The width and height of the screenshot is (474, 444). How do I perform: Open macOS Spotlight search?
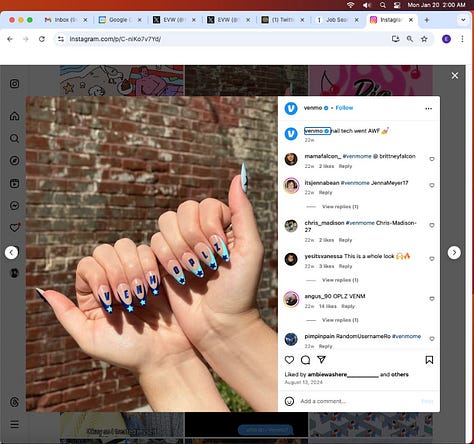coord(383,5)
